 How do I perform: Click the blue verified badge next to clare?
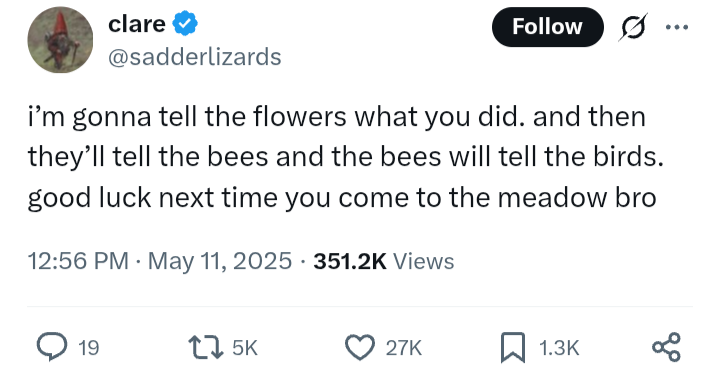tap(185, 24)
